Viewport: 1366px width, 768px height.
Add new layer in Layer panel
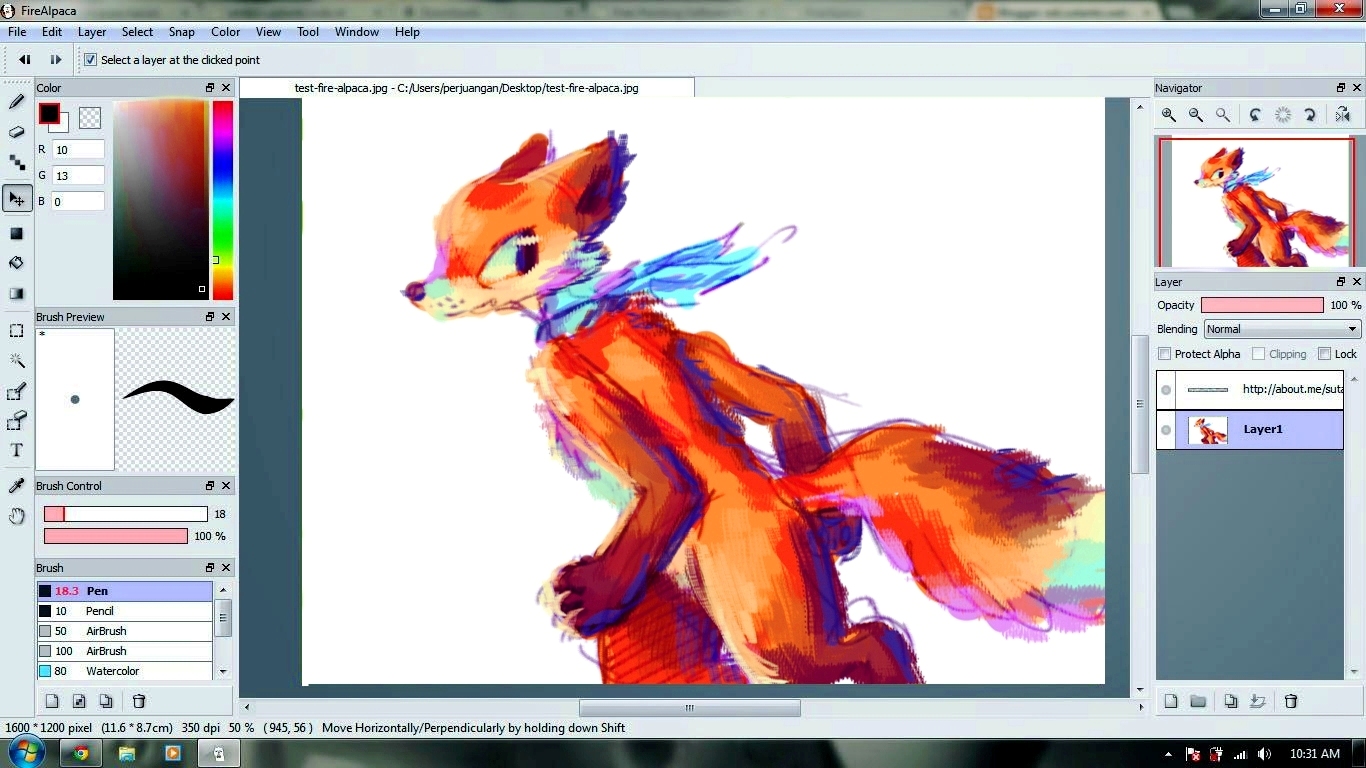pyautogui.click(x=1171, y=701)
